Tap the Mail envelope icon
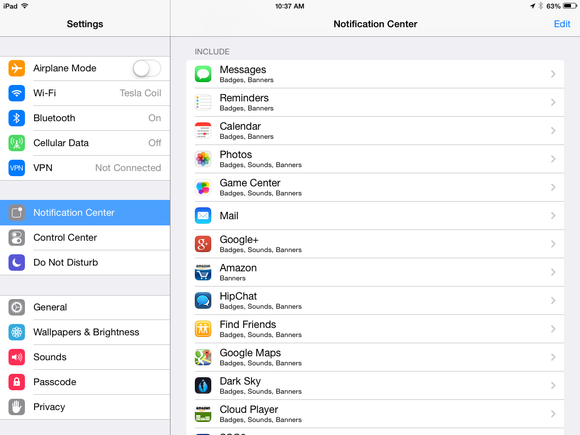This screenshot has width=580, height=435. pos(203,216)
